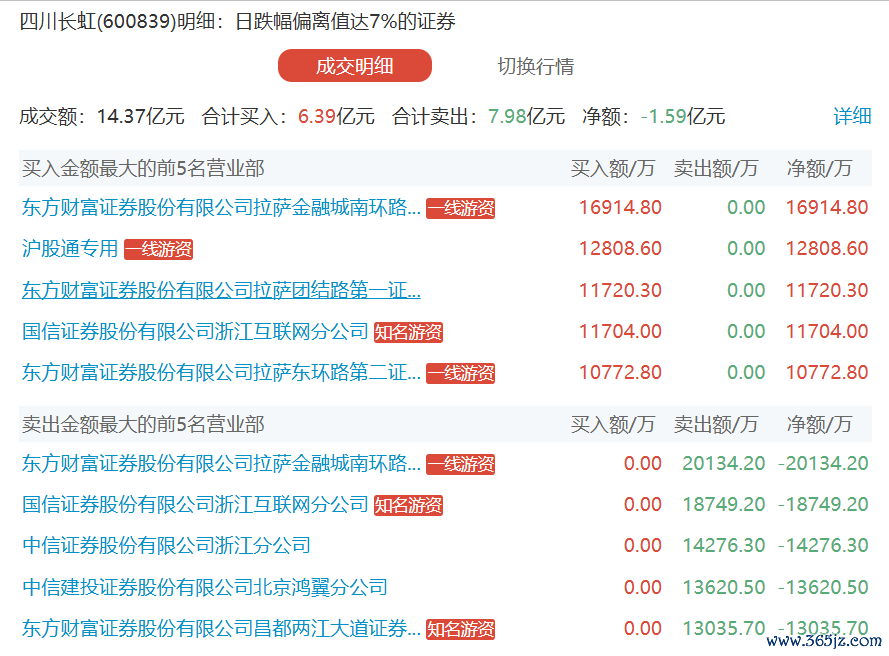Open 东方财富证券拉萨东环路第二 brokerage link
Screen dimensions: 889x656
click(x=221, y=372)
